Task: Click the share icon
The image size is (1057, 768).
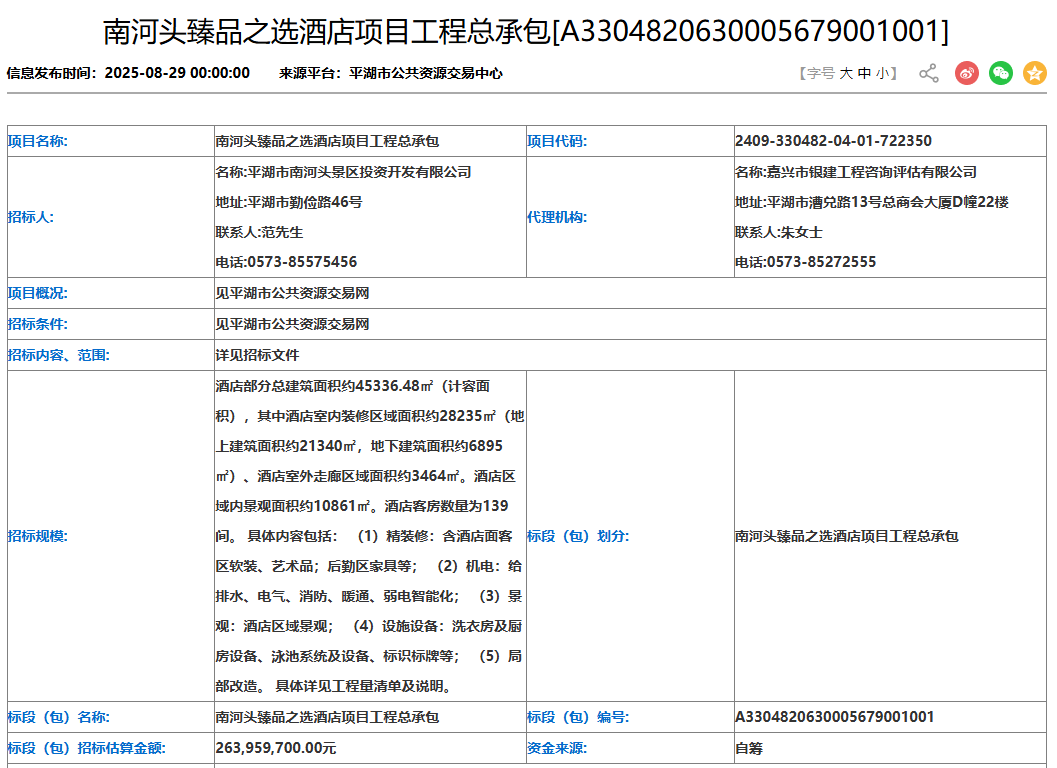Action: [929, 73]
